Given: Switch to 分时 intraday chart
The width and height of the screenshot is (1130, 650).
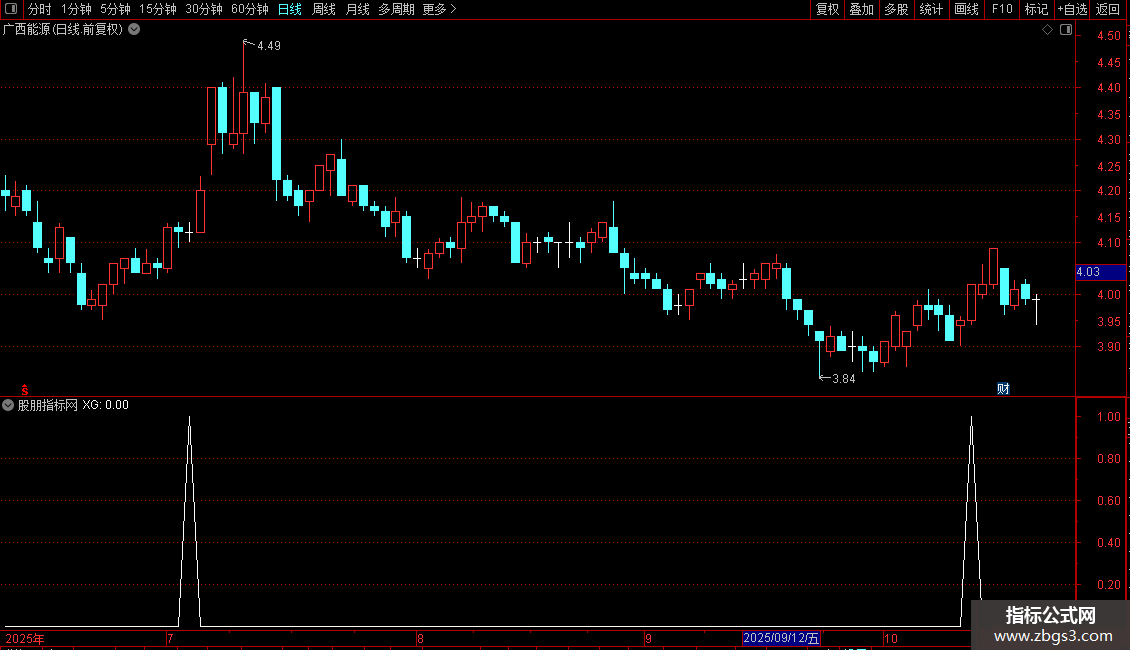Looking at the screenshot, I should (40, 9).
